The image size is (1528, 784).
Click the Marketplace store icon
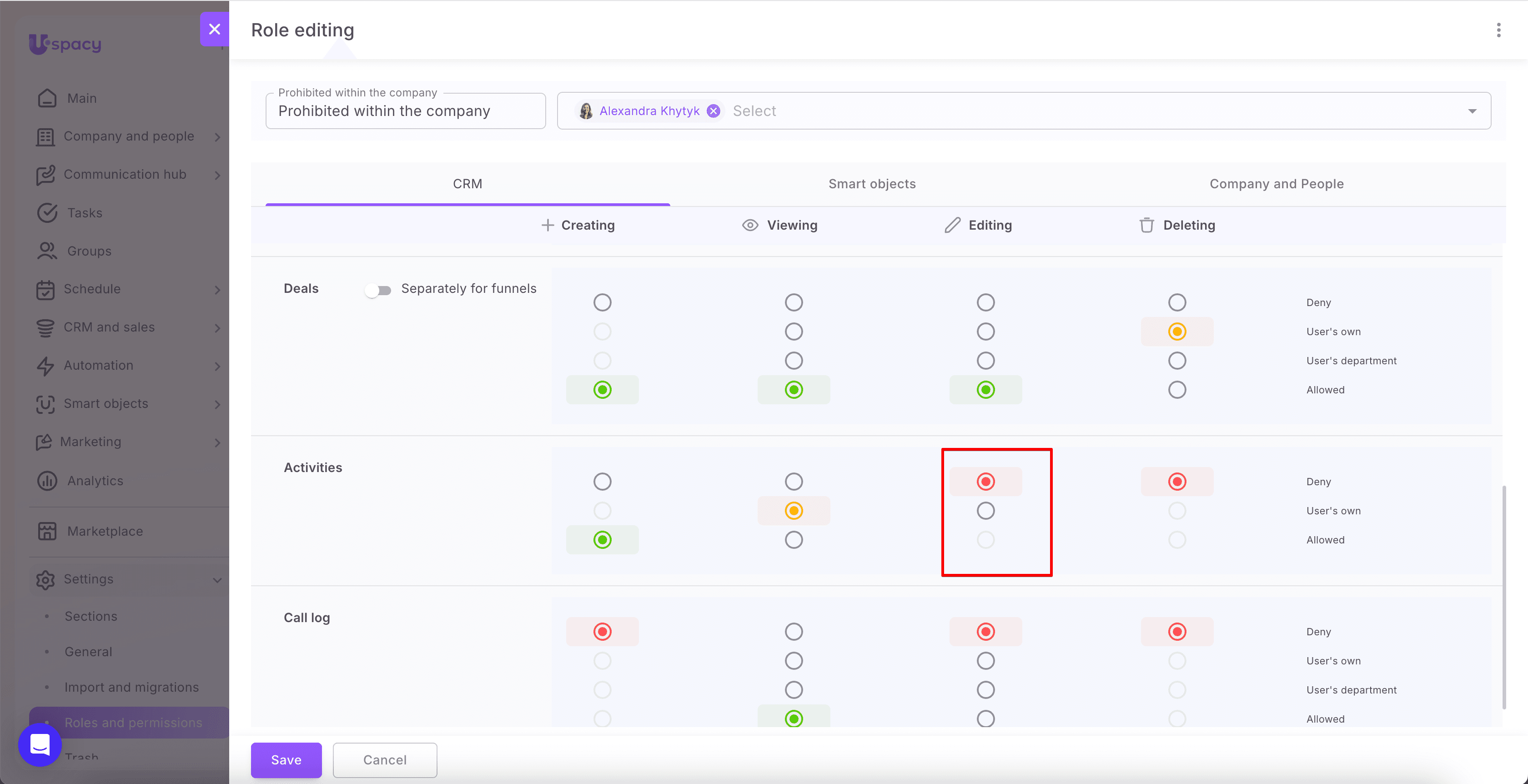coord(47,531)
